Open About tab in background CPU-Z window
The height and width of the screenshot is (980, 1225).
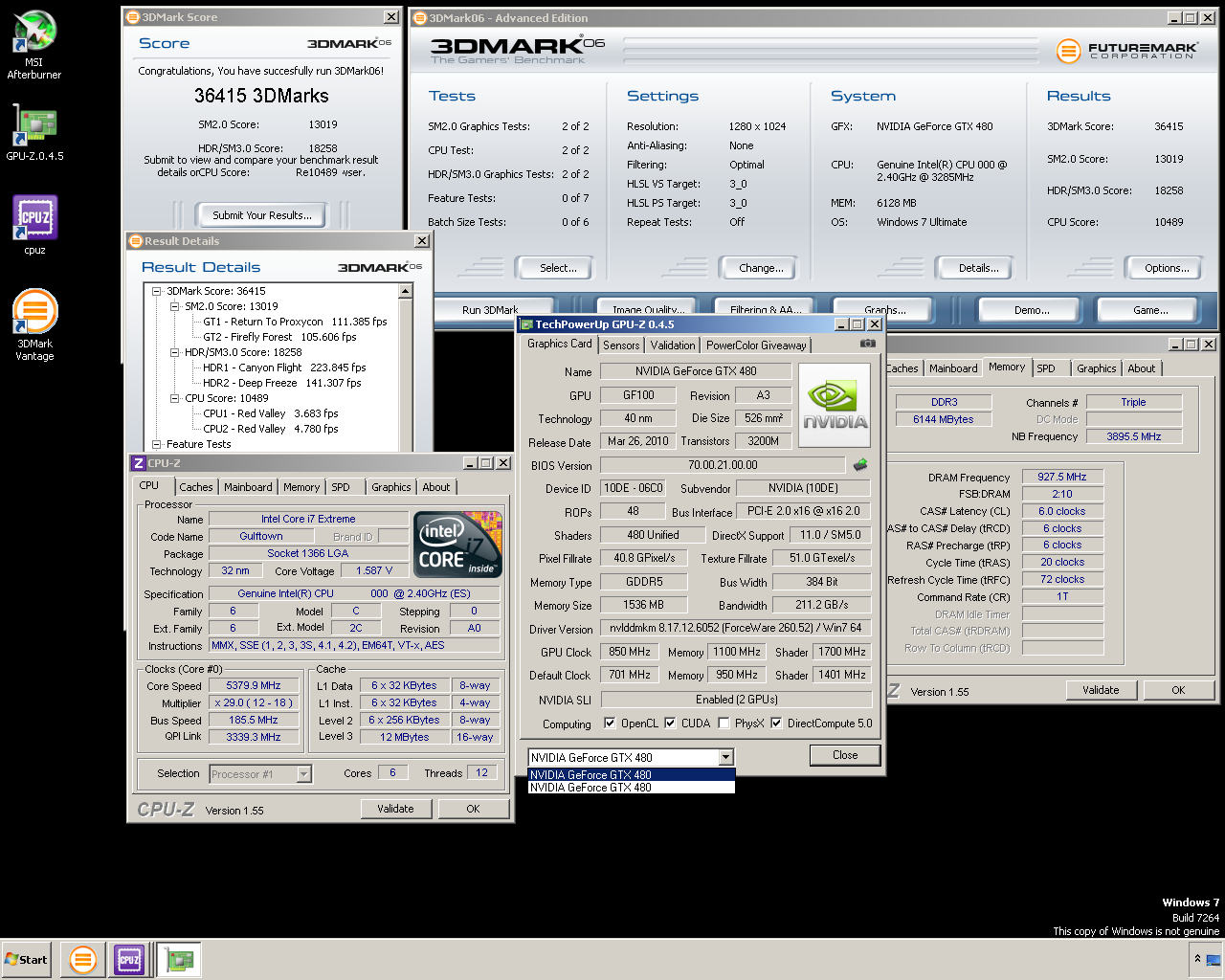click(1141, 368)
